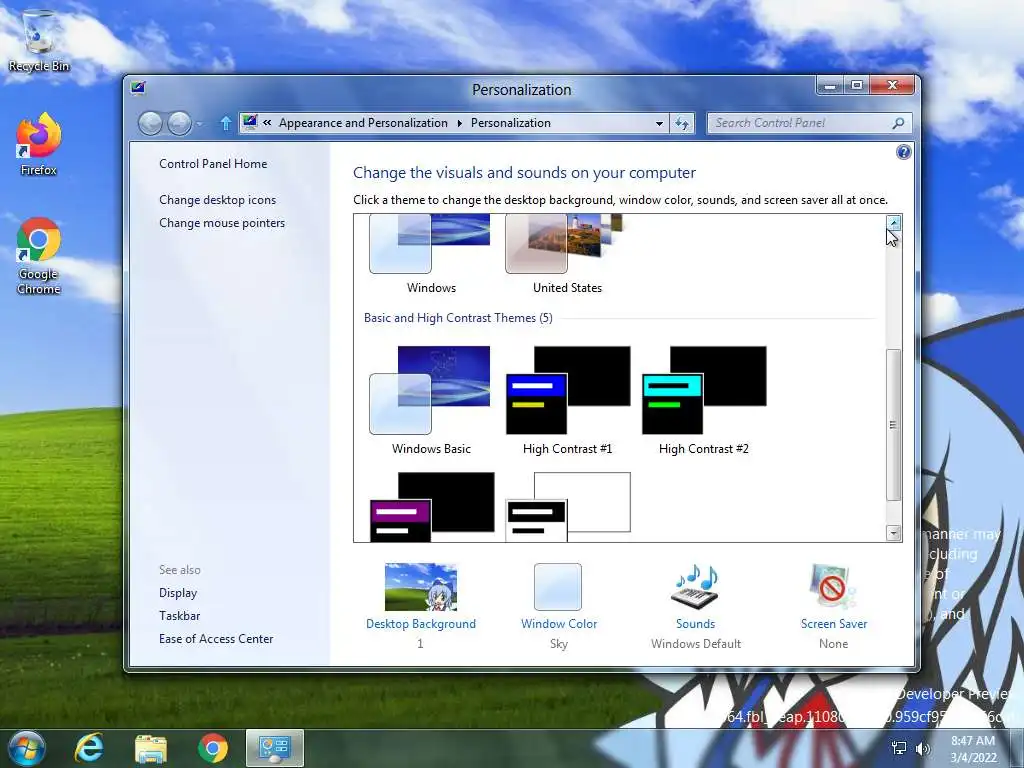1024x768 pixels.
Task: Open Ease of Access Center link
Action: coord(216,639)
